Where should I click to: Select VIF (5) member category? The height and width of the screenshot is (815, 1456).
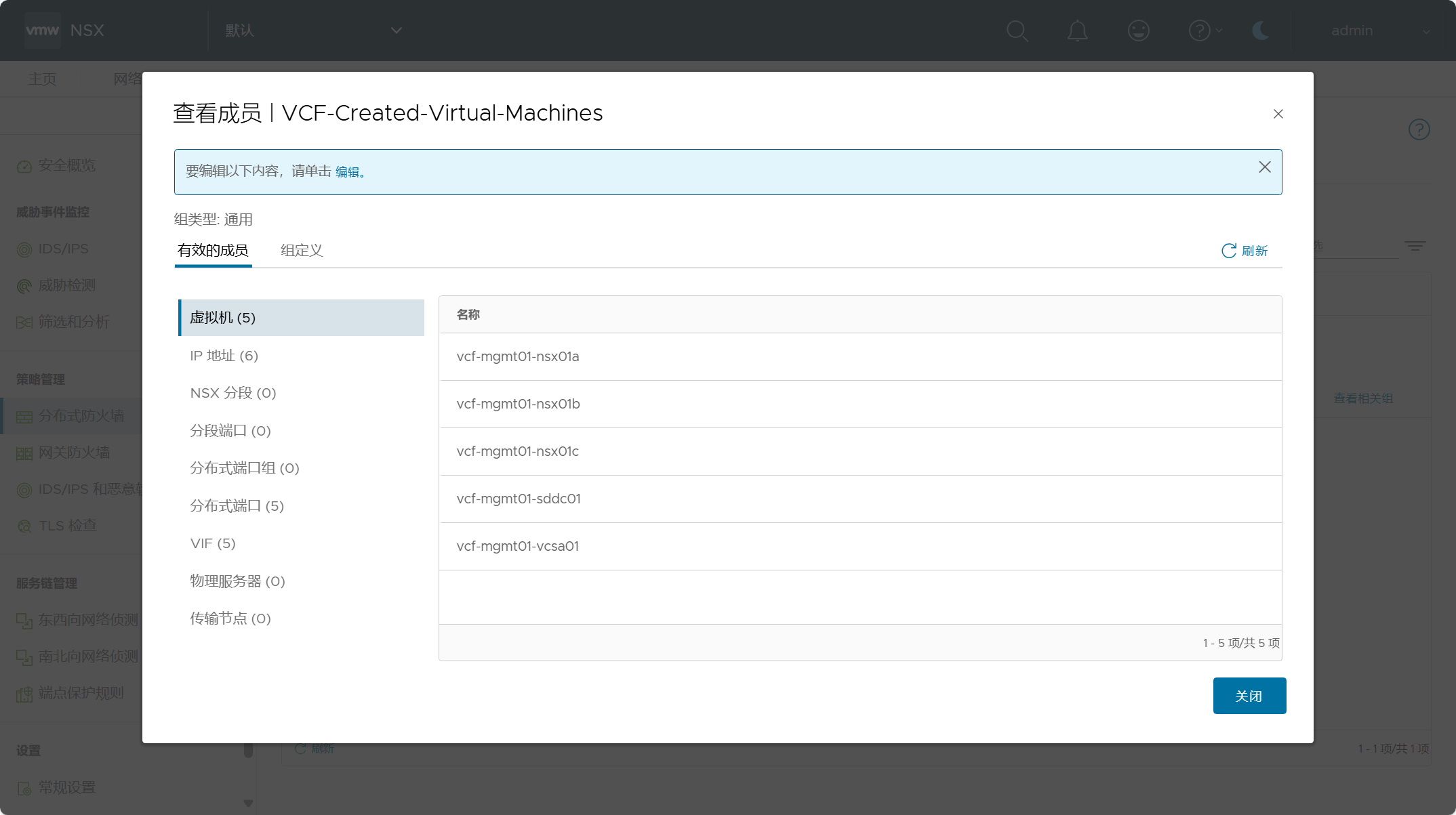coord(213,543)
